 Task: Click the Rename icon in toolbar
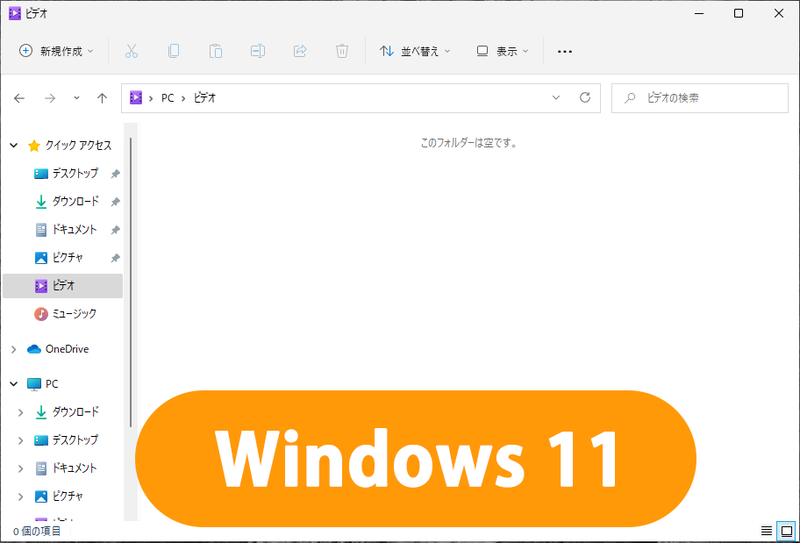[x=258, y=51]
